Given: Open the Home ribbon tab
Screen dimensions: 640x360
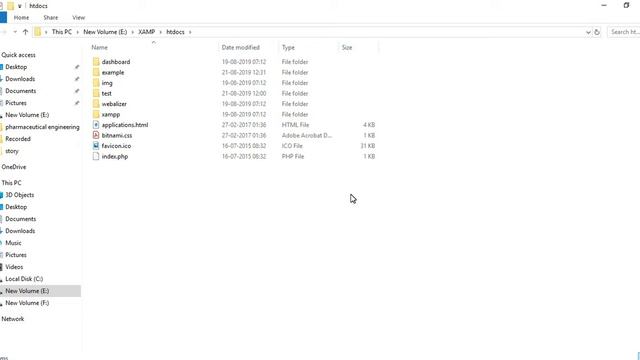Looking at the screenshot, I should point(21,18).
